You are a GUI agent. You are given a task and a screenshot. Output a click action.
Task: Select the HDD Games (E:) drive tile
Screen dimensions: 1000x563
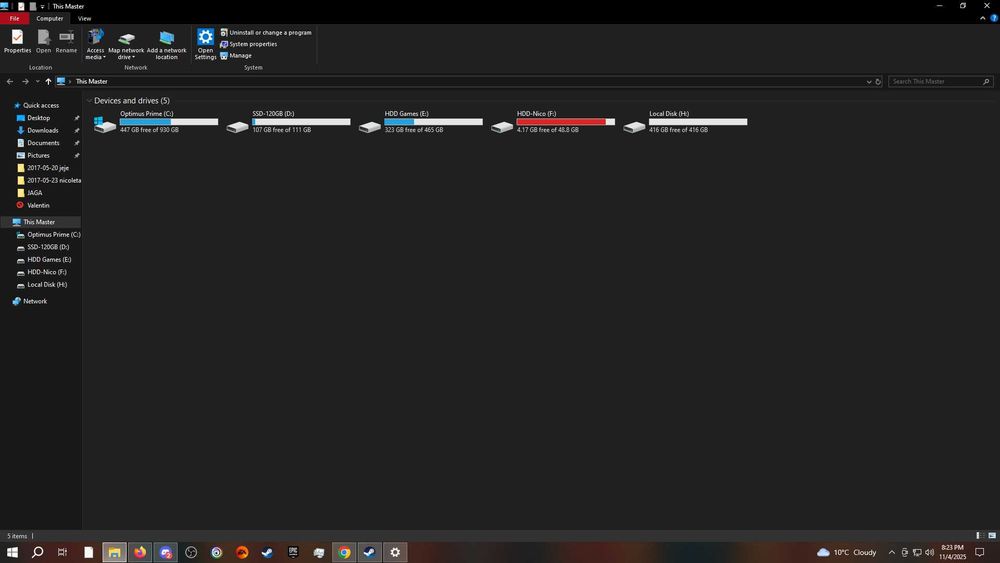(x=420, y=121)
